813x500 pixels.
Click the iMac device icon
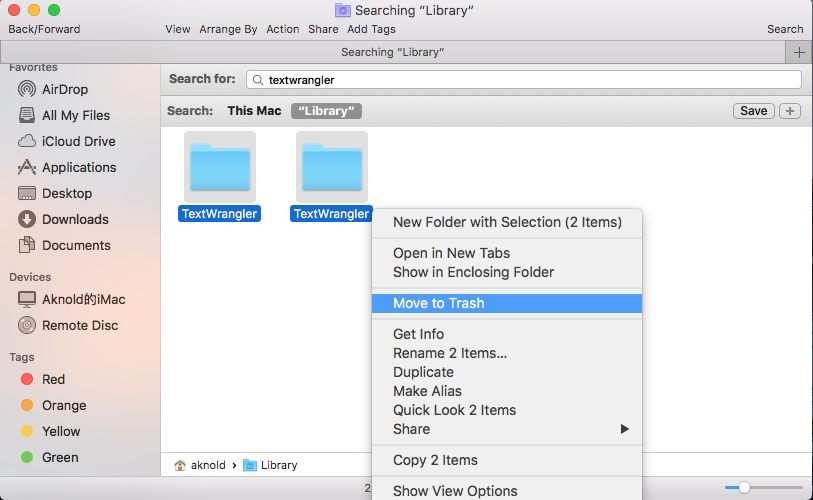[x=27, y=299]
